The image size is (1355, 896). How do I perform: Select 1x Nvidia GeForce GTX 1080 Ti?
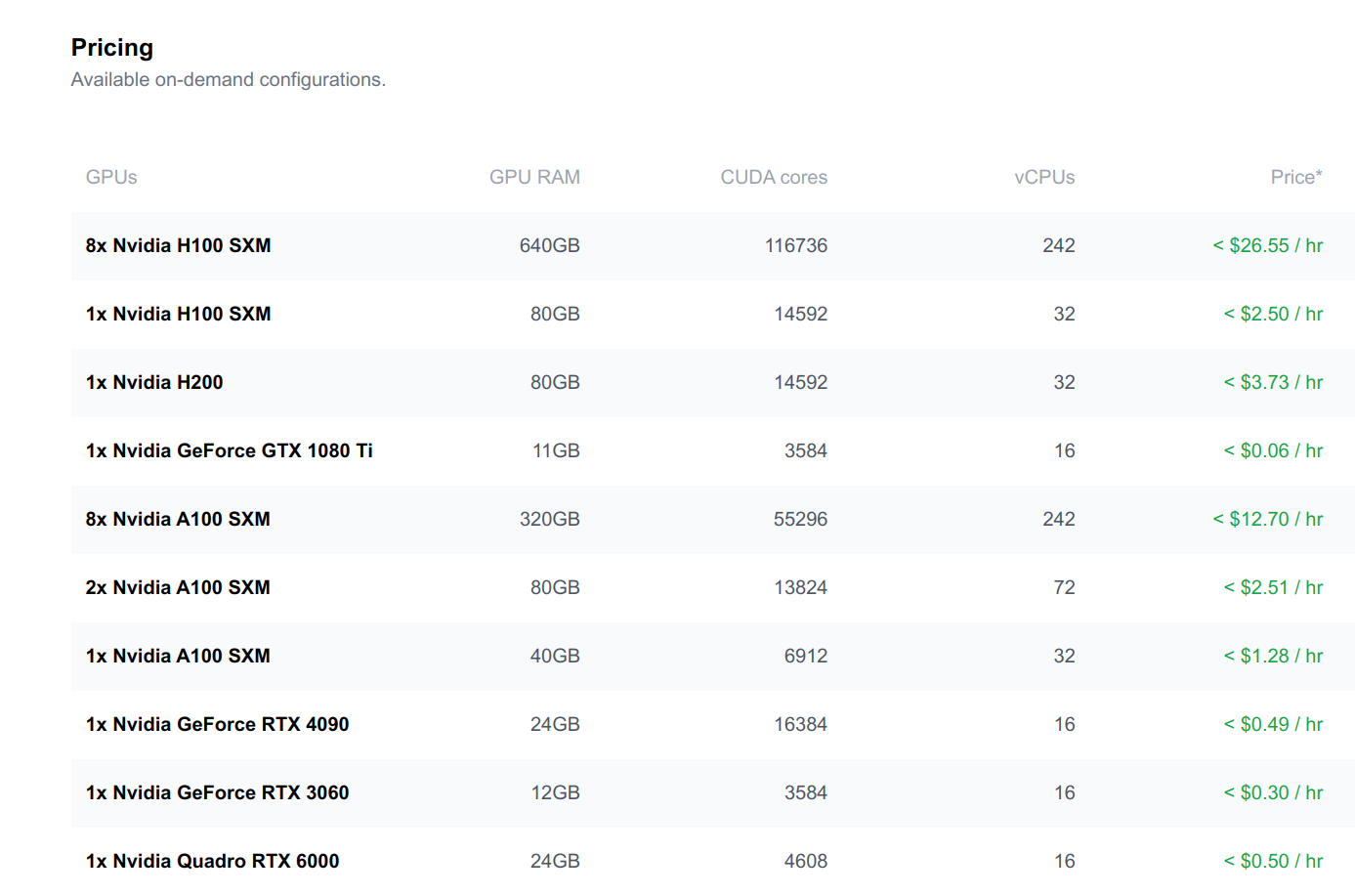[x=230, y=450]
